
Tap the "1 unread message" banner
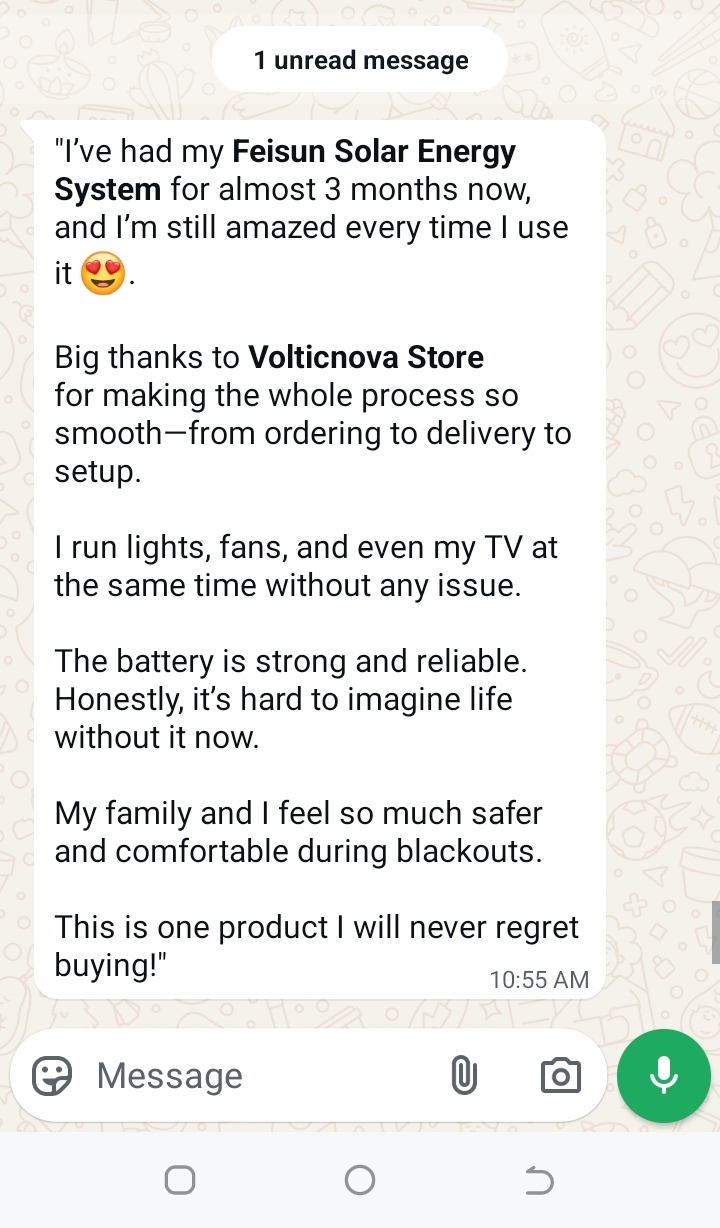pos(360,61)
